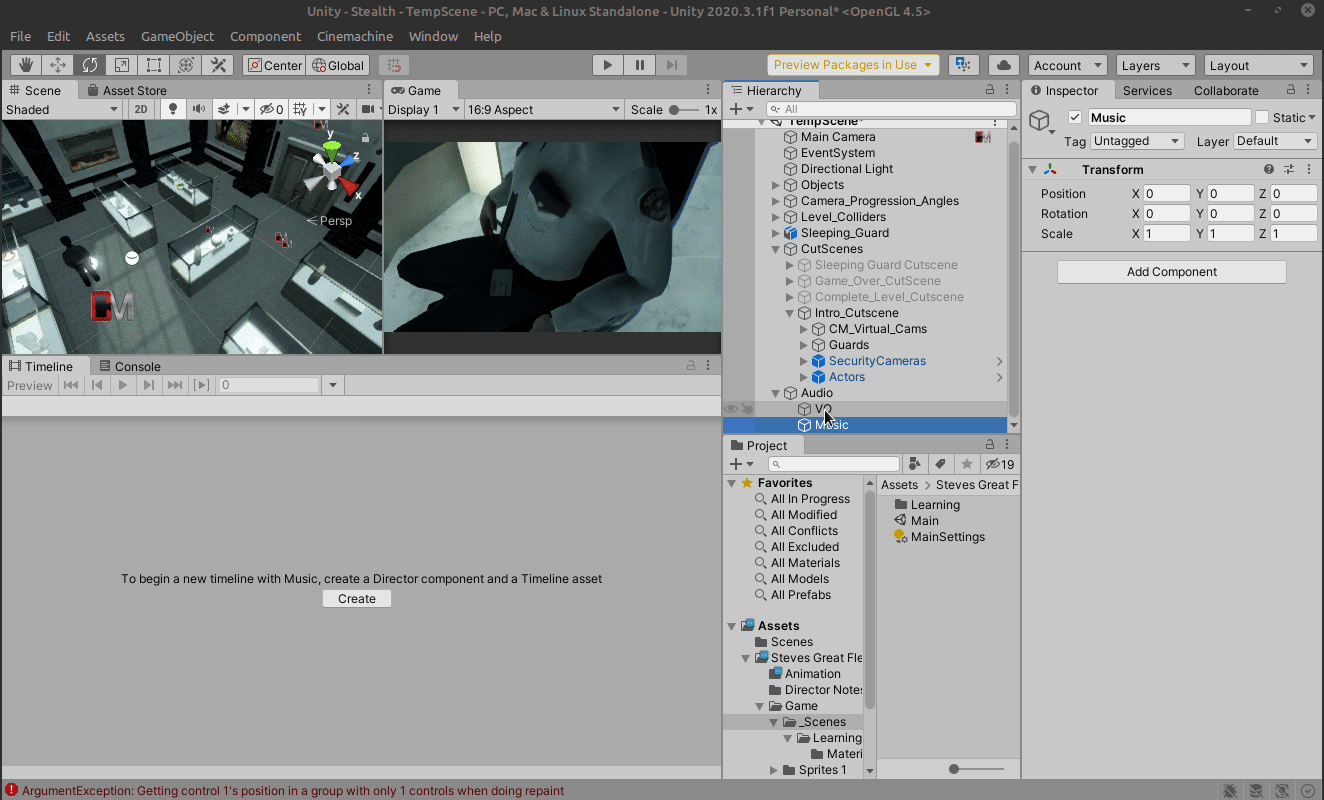Select the Hand tool in the toolbar

[26, 65]
